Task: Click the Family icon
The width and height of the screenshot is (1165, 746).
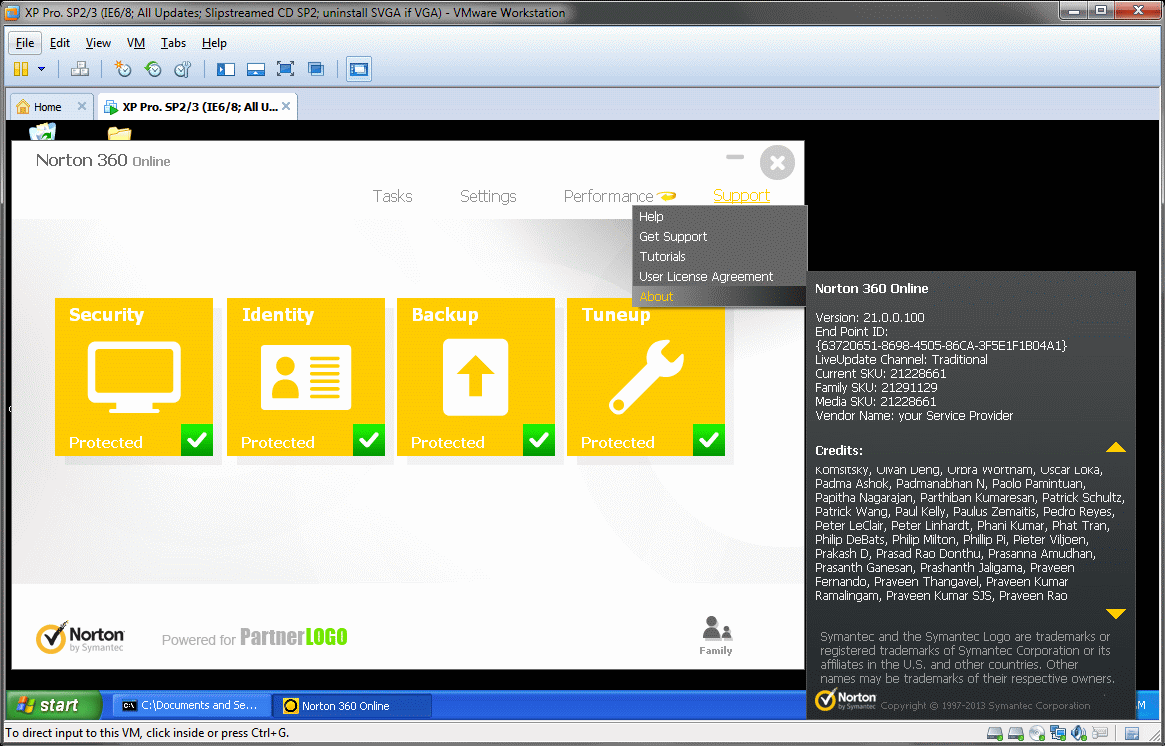Action: pos(715,635)
